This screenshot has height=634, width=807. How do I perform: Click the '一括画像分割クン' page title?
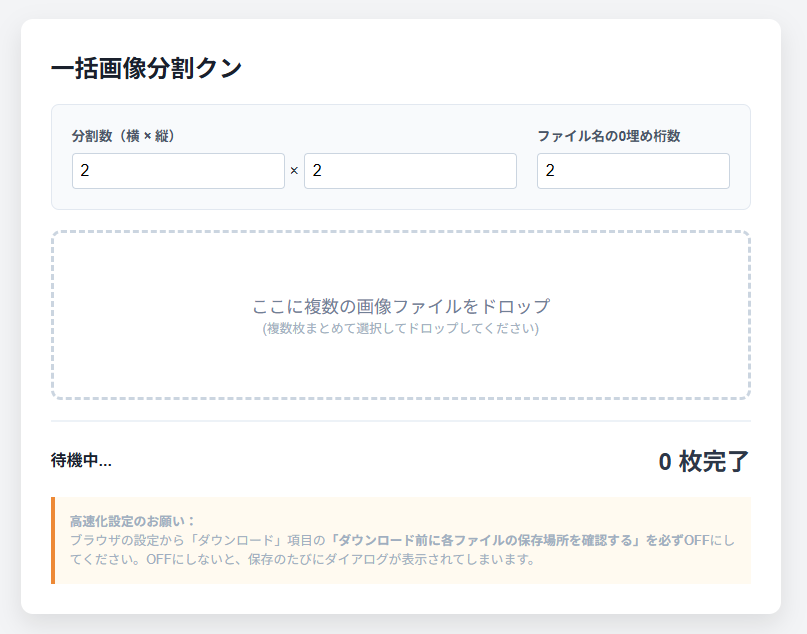click(146, 68)
